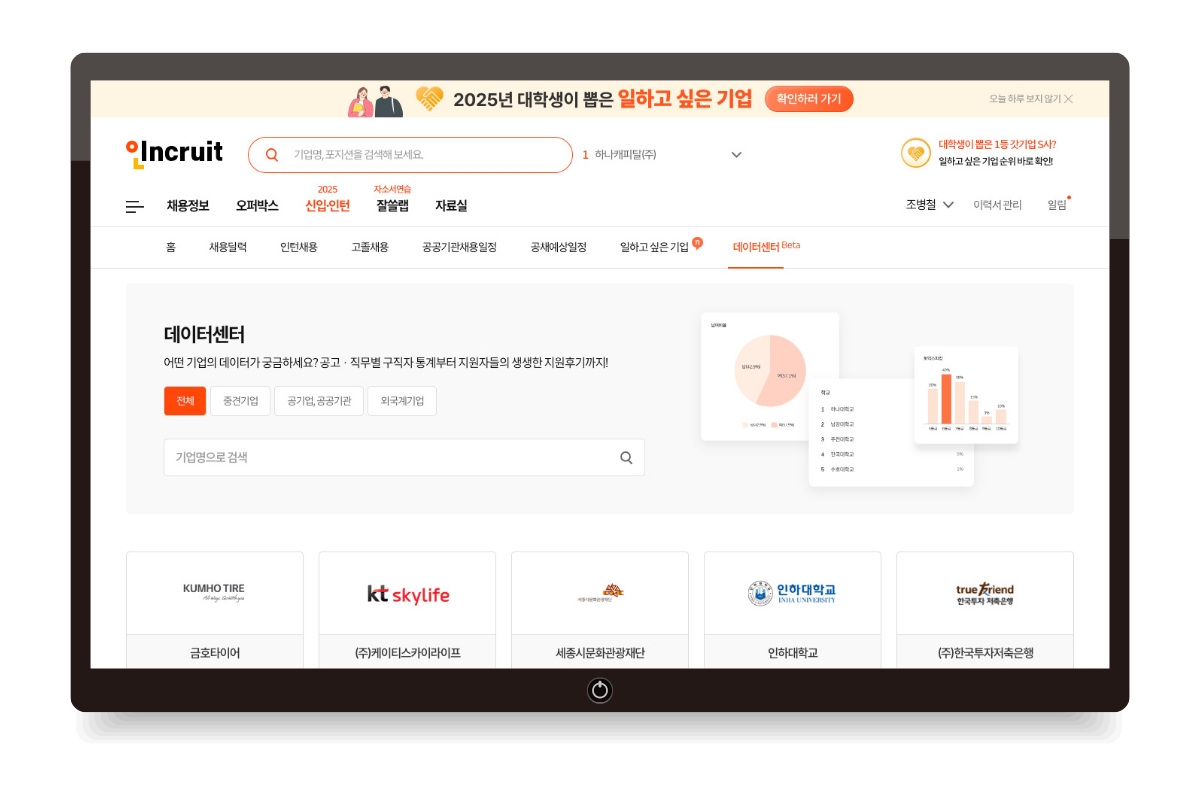
Task: Open the 자료실 menu
Action: click(451, 206)
